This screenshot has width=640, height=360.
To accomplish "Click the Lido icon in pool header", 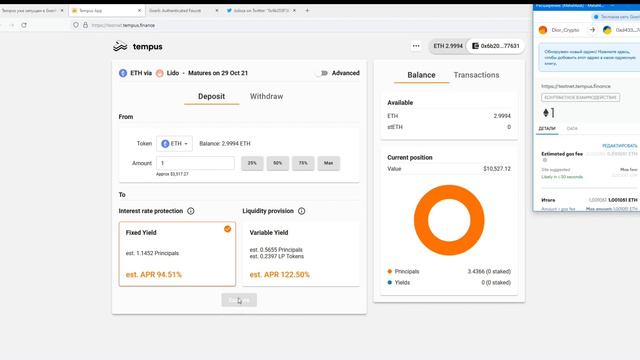I will click(160, 73).
